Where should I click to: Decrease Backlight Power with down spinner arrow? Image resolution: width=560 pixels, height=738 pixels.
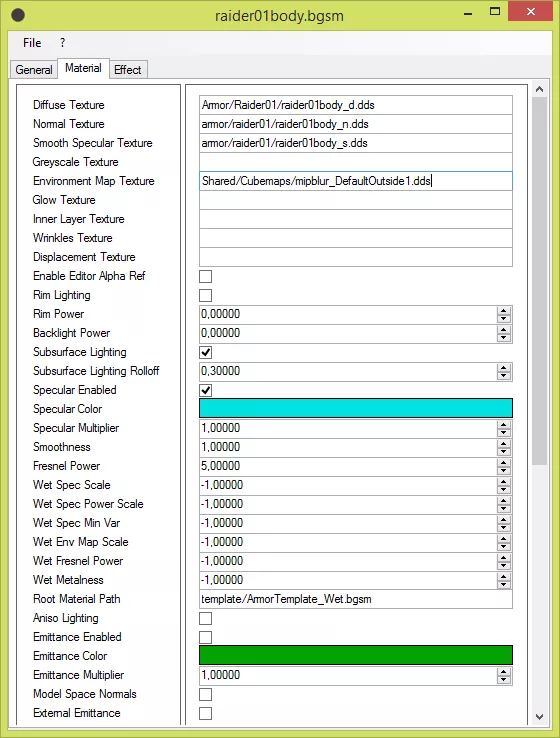[x=504, y=337]
